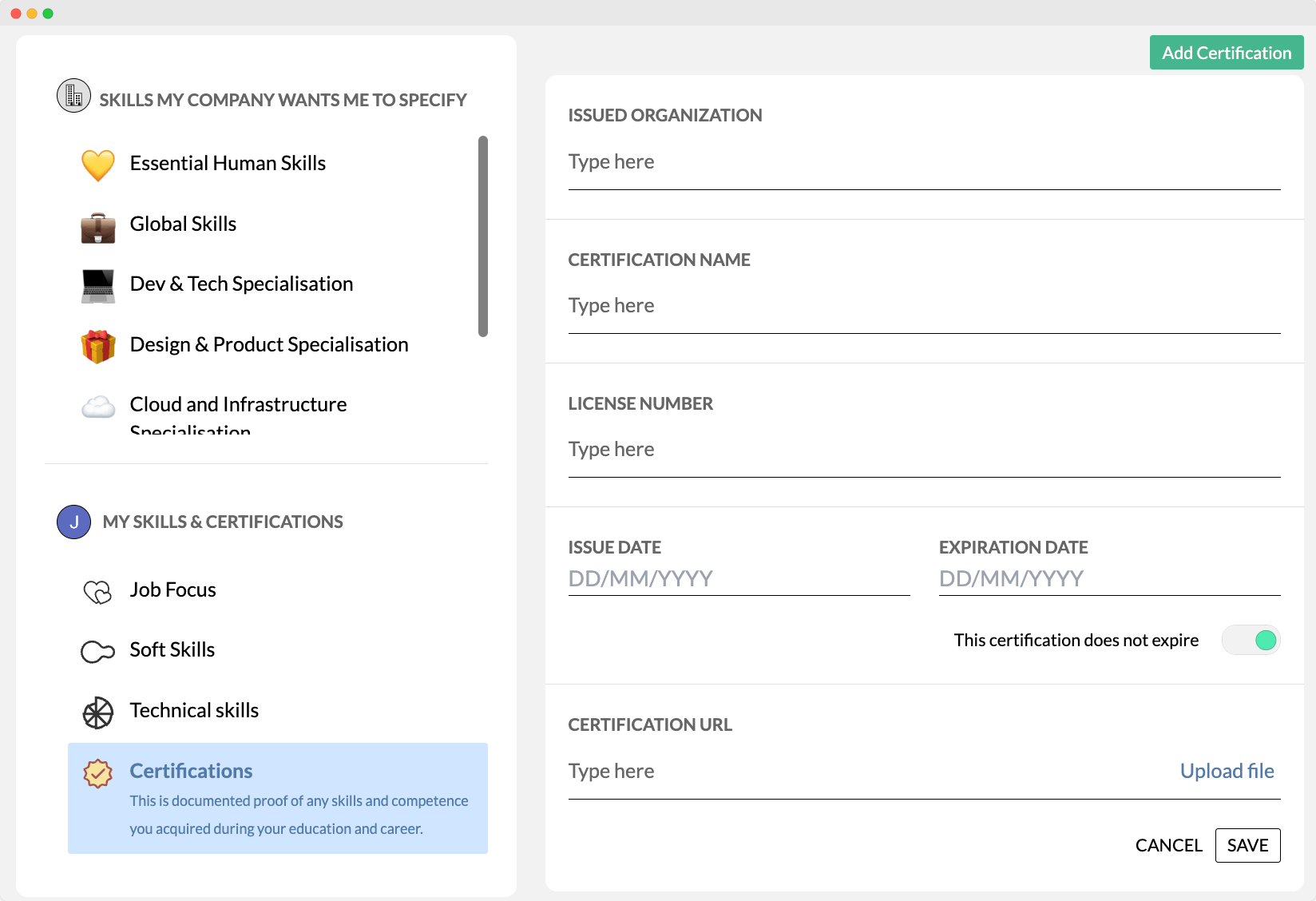Cancel the certification form
This screenshot has height=901, width=1316.
point(1168,845)
